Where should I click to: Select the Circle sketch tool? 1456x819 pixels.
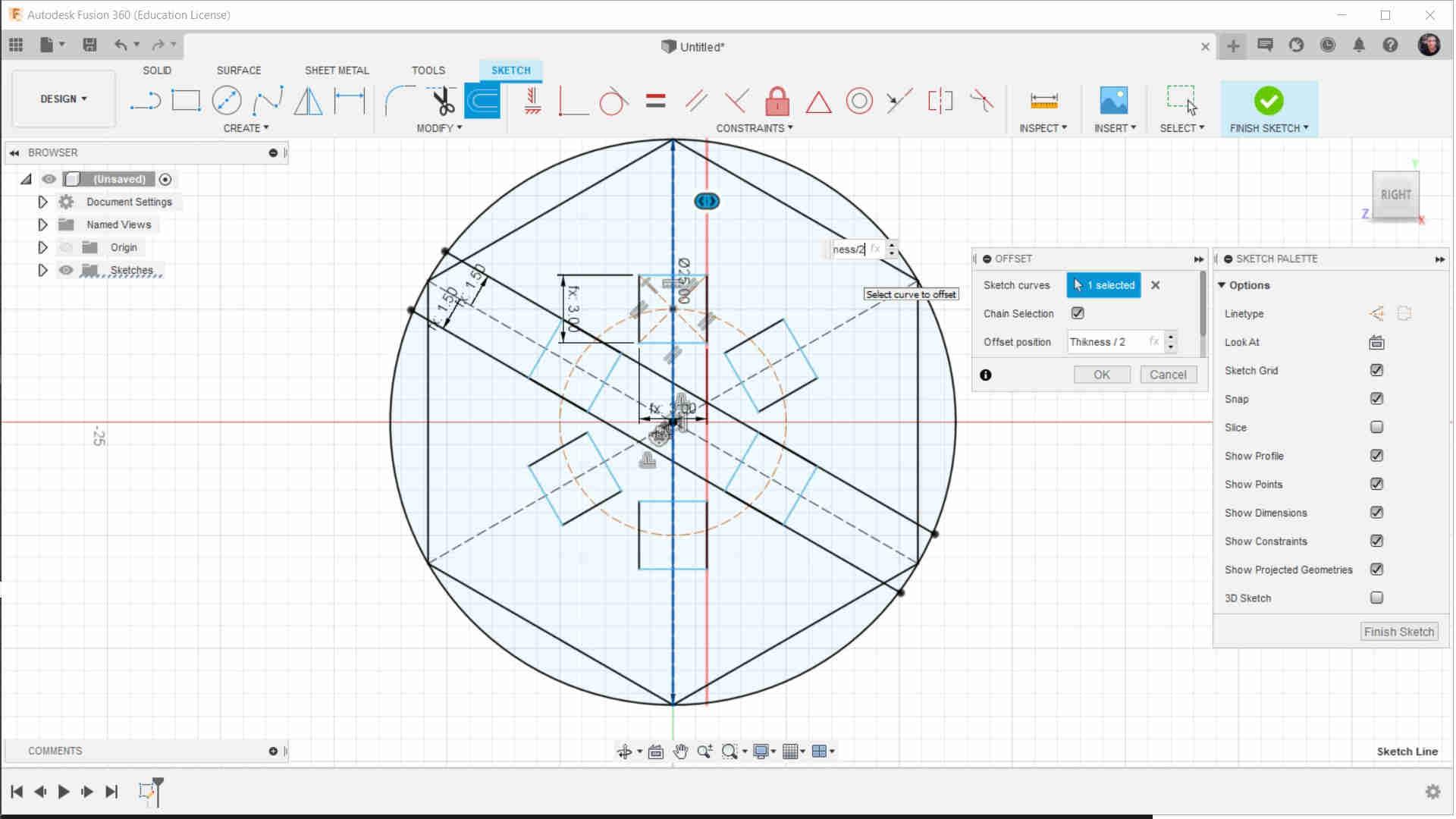[225, 99]
